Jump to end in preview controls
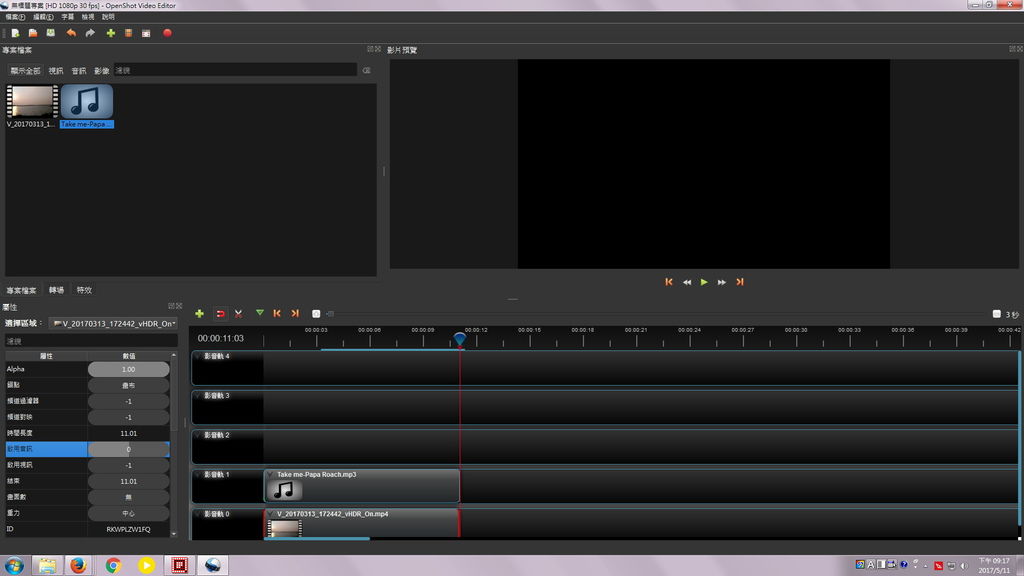 [x=740, y=282]
